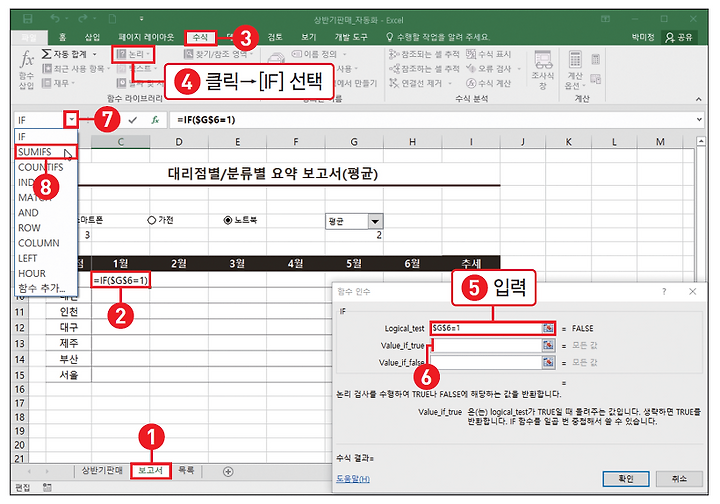Click the Insert Function fx icon in ribbon

[x=27, y=69]
